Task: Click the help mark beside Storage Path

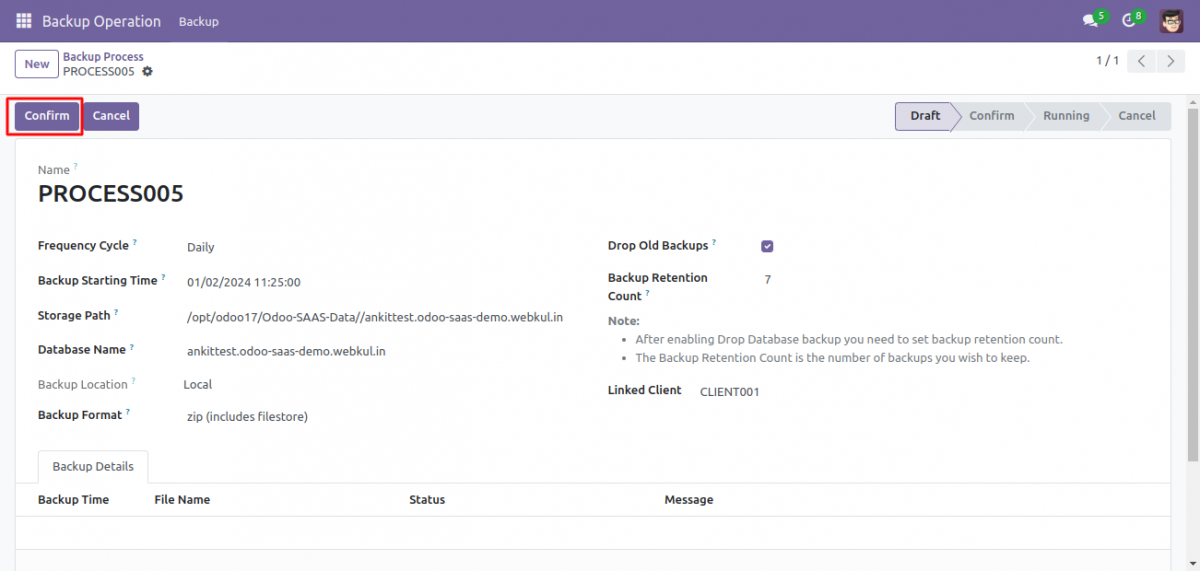Action: (116, 313)
